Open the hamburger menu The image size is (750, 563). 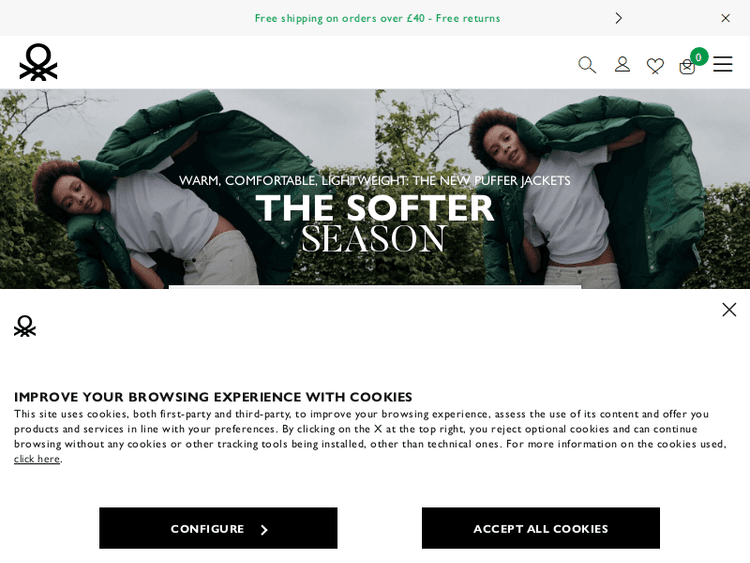(722, 64)
